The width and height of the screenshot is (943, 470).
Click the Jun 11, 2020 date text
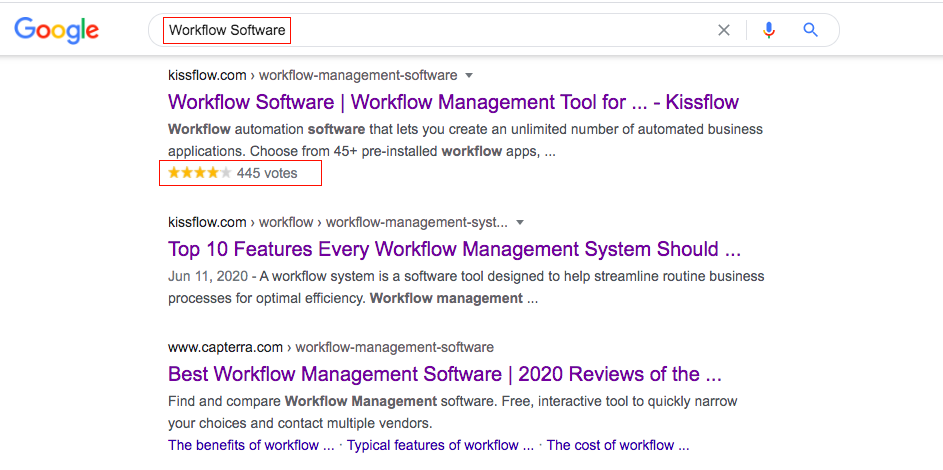click(x=207, y=276)
